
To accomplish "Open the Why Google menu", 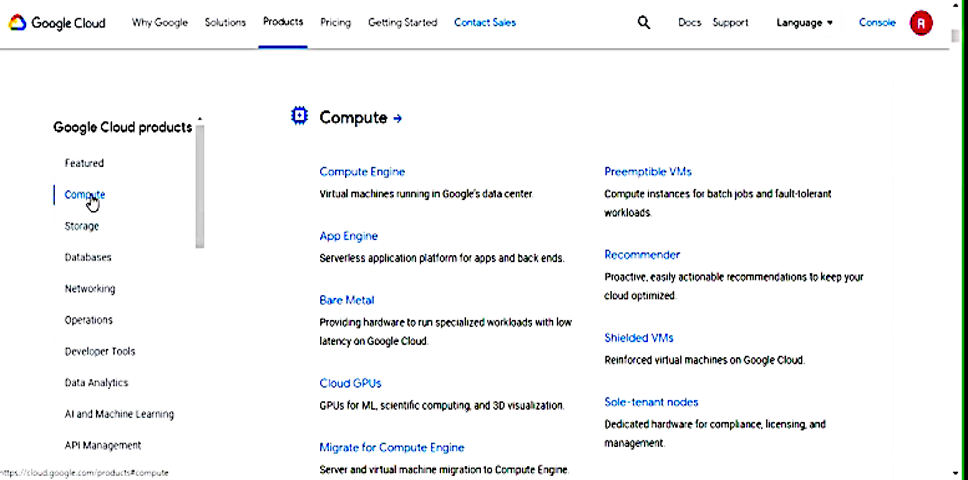I will [x=160, y=22].
